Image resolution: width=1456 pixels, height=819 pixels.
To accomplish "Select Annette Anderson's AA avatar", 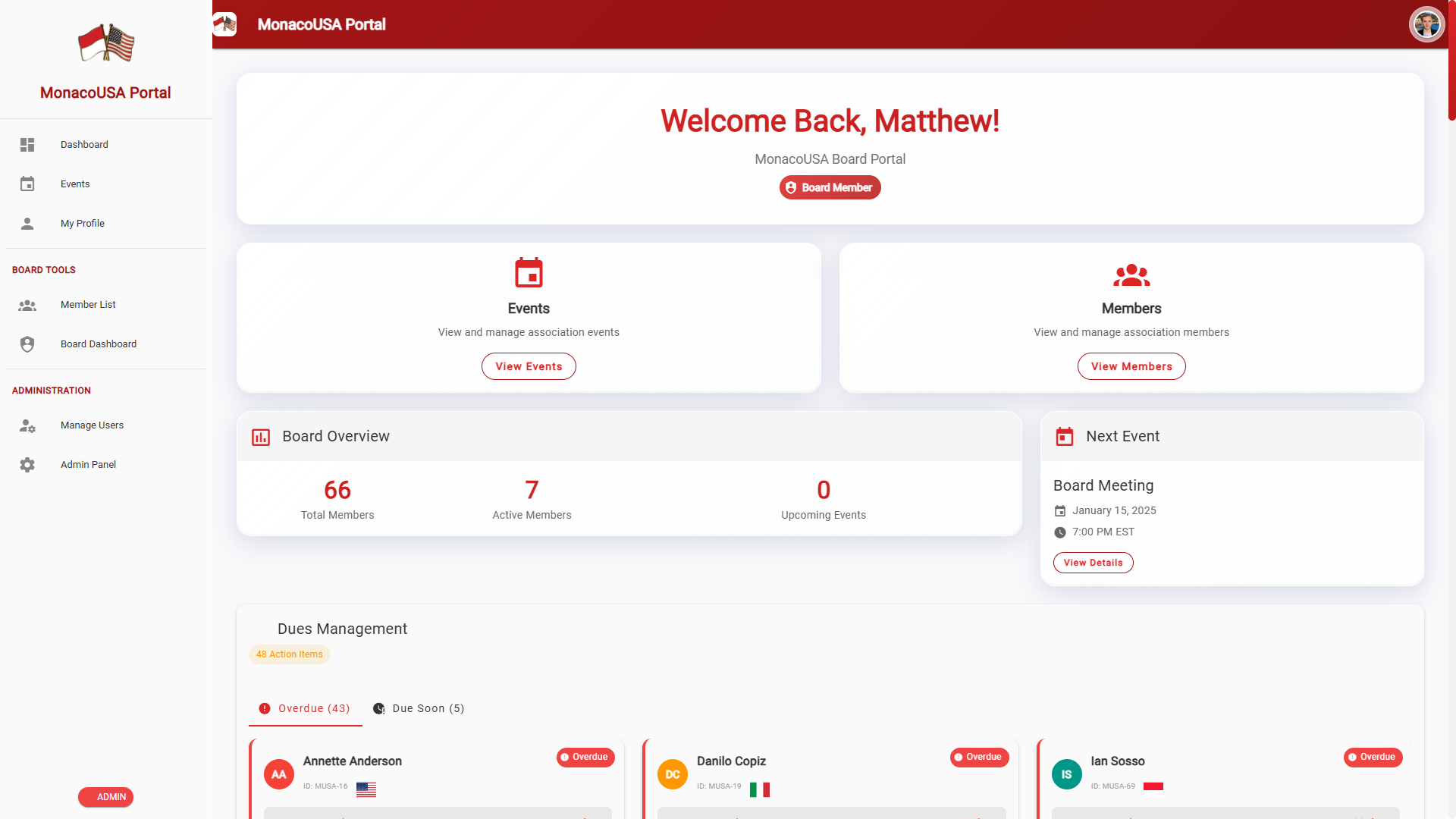I will [x=279, y=774].
